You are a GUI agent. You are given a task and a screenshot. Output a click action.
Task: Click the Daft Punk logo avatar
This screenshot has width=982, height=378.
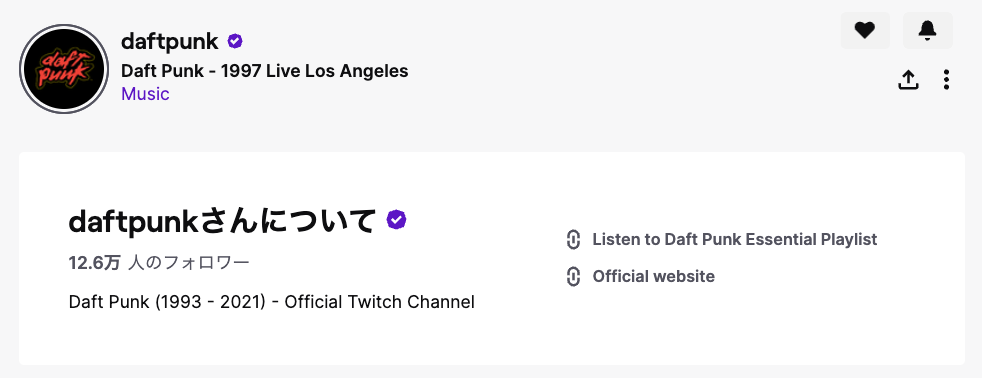[64, 69]
